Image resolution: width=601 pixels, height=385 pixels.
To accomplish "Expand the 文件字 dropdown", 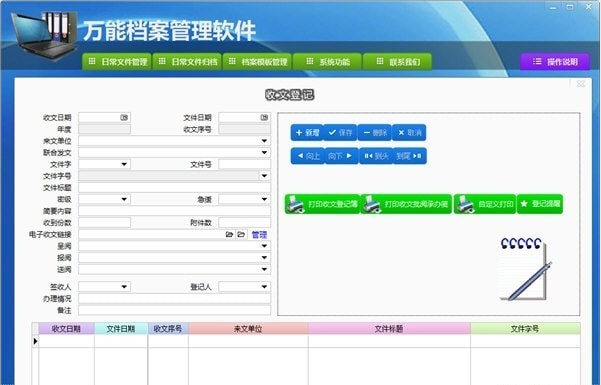I will (124, 165).
